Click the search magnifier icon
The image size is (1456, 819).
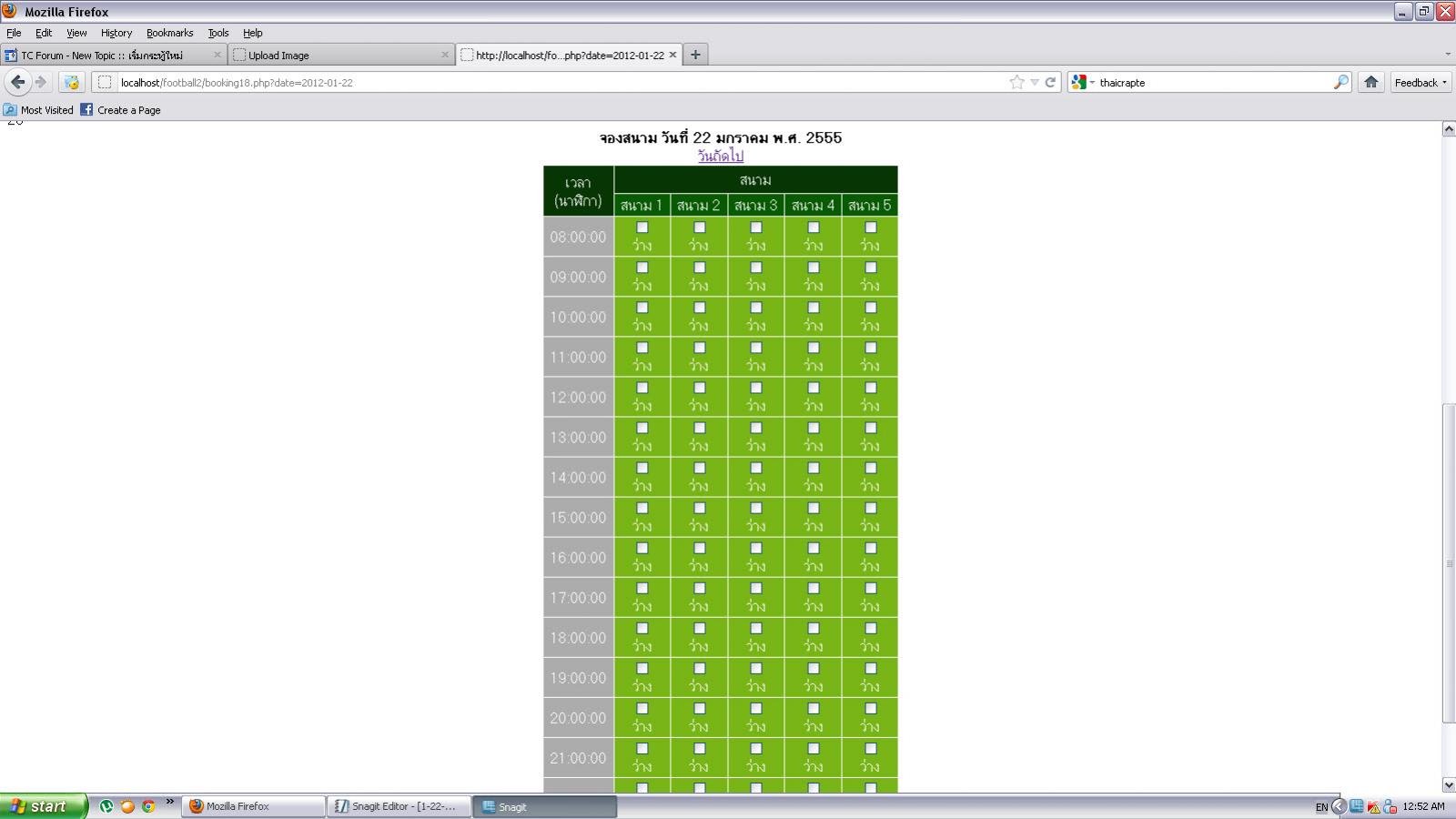(1340, 82)
